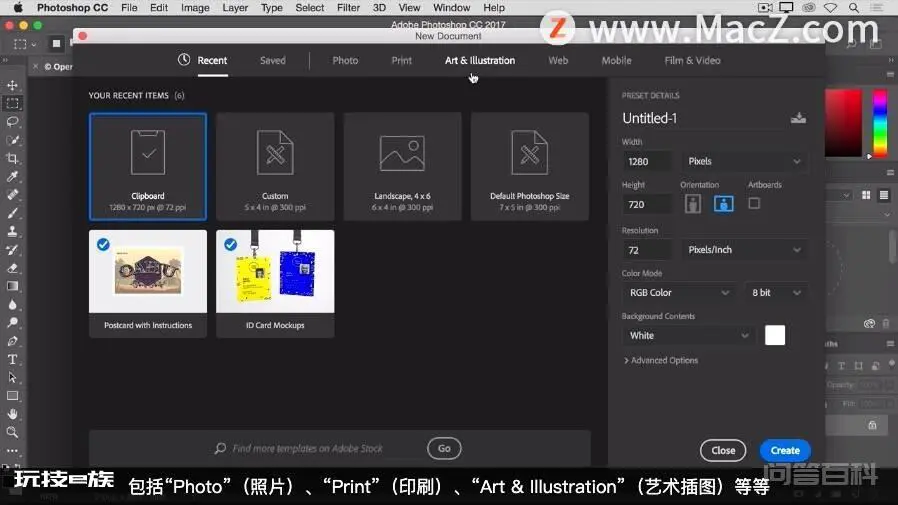Click the red color picker field
Screen dimensions: 898x505
click(844, 123)
